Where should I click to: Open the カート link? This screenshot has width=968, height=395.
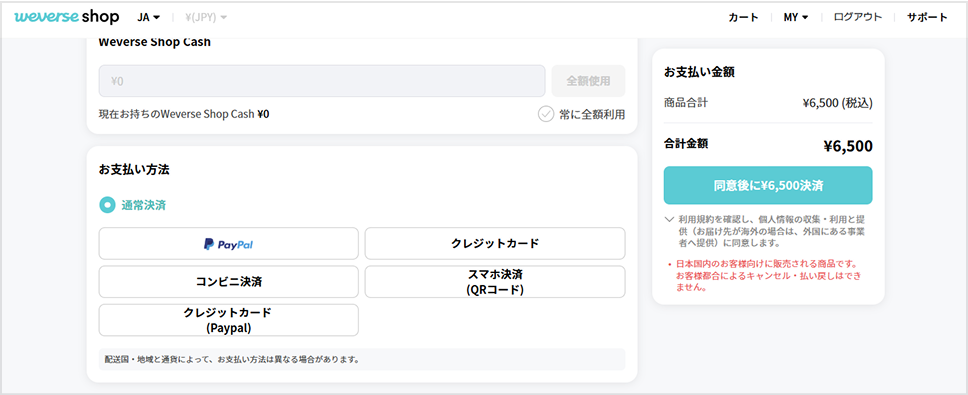click(743, 17)
